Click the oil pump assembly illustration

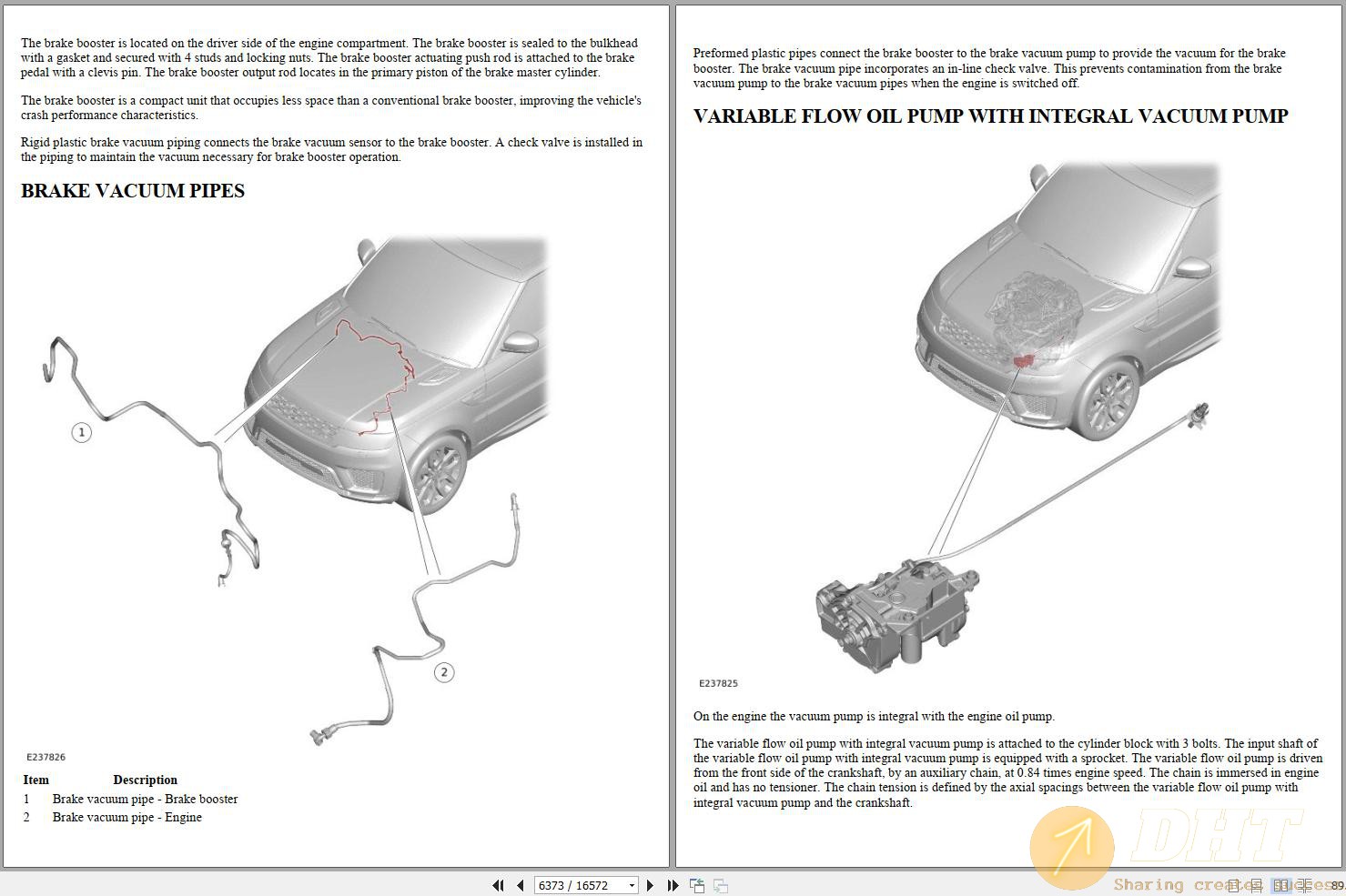point(896,615)
